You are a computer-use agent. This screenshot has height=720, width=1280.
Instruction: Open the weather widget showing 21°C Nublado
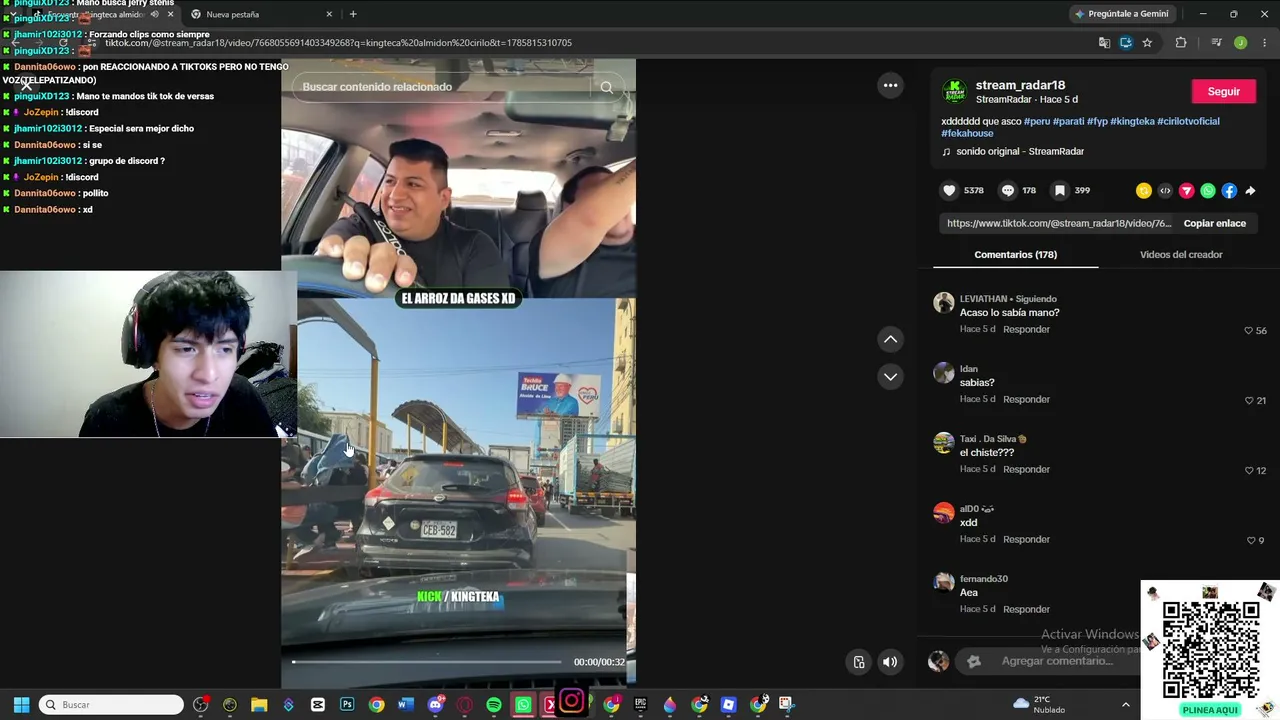[x=1039, y=705]
